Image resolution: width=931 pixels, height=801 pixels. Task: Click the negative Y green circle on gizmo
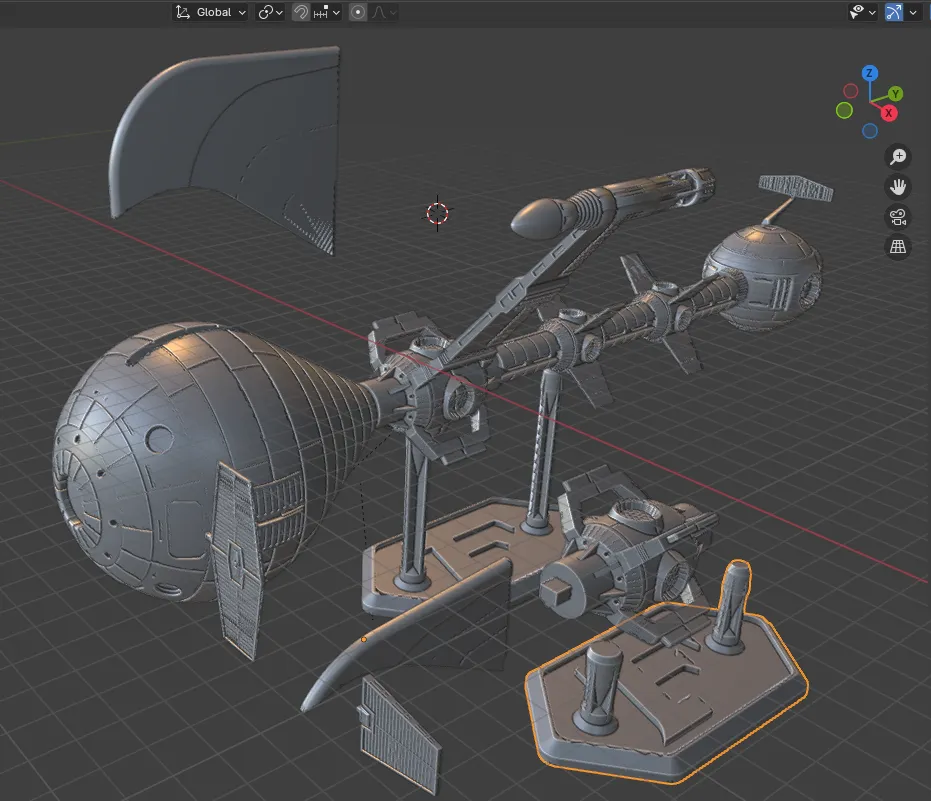point(844,110)
